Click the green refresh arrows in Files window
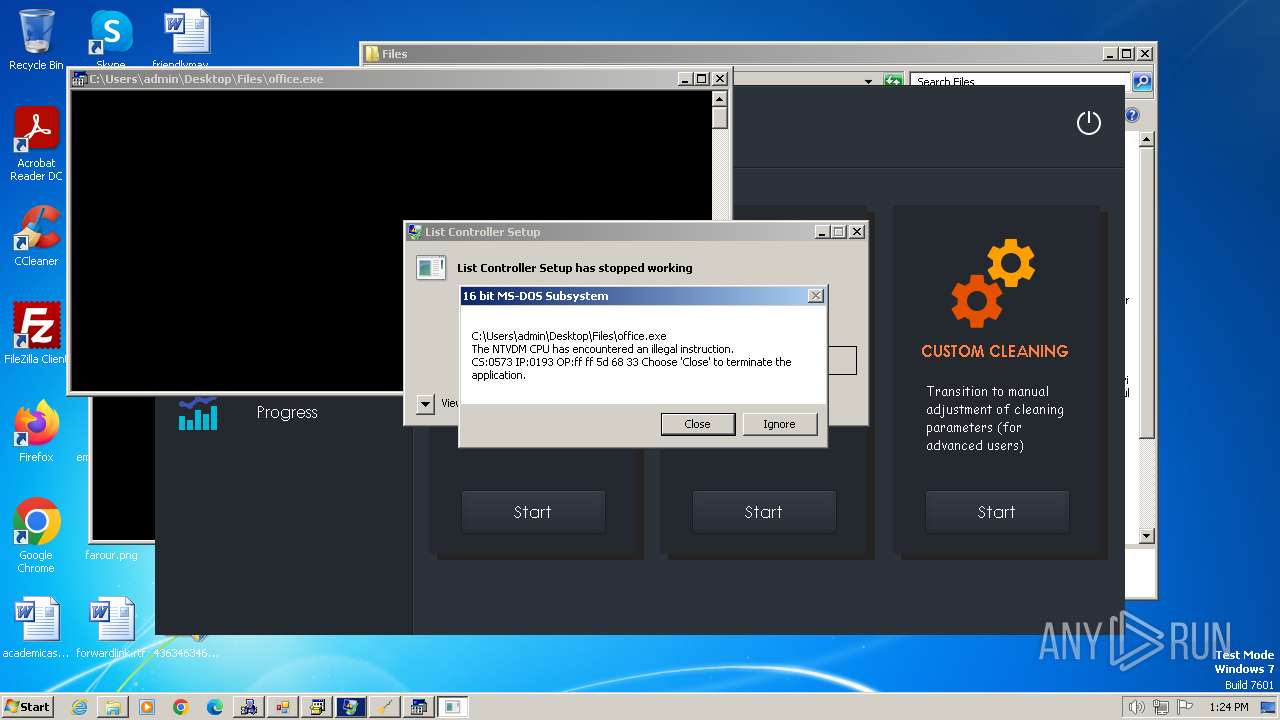This screenshot has width=1280, height=720. pos(893,82)
